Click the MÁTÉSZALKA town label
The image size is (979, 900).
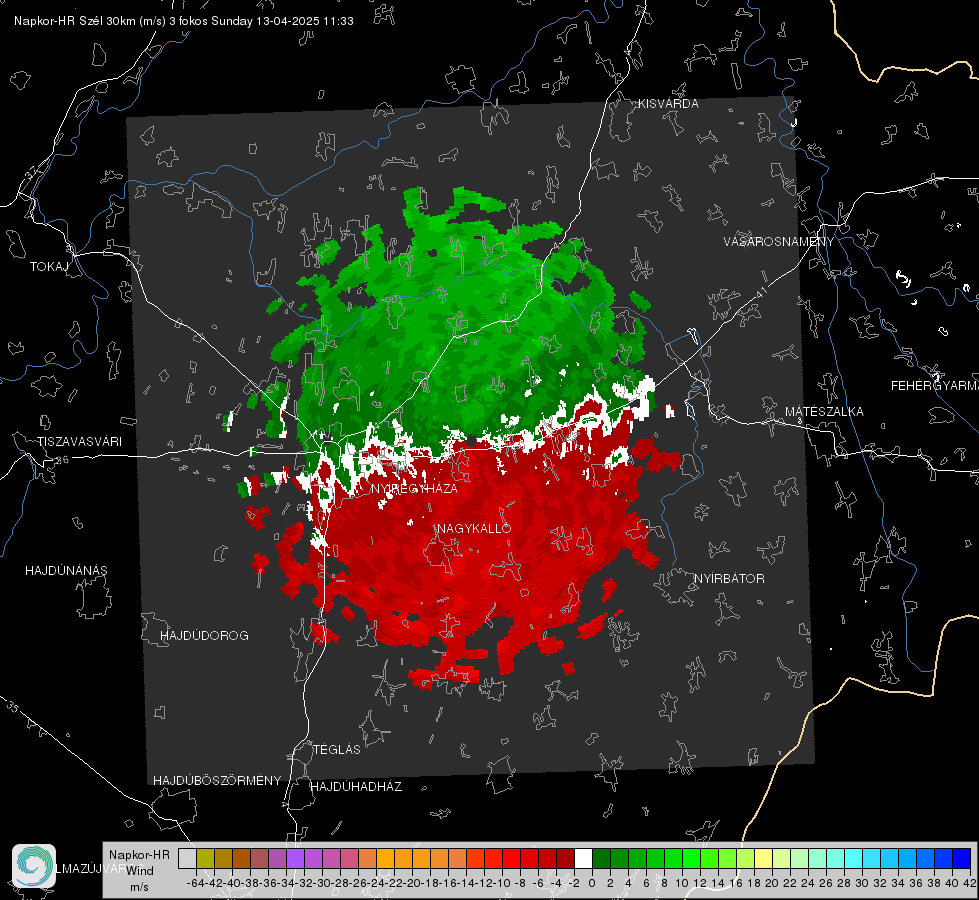click(x=824, y=412)
